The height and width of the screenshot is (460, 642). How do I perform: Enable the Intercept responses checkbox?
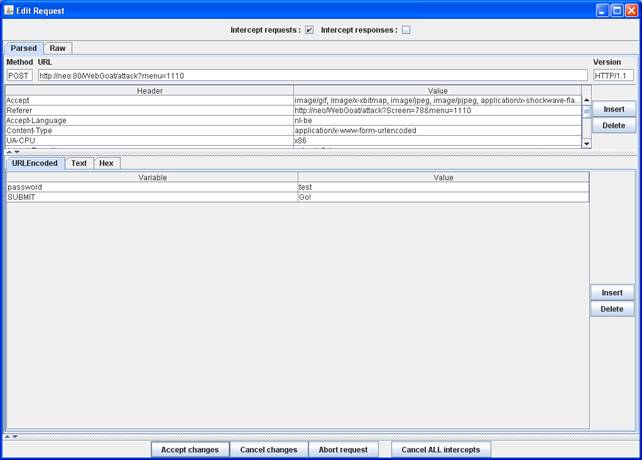tap(406, 30)
